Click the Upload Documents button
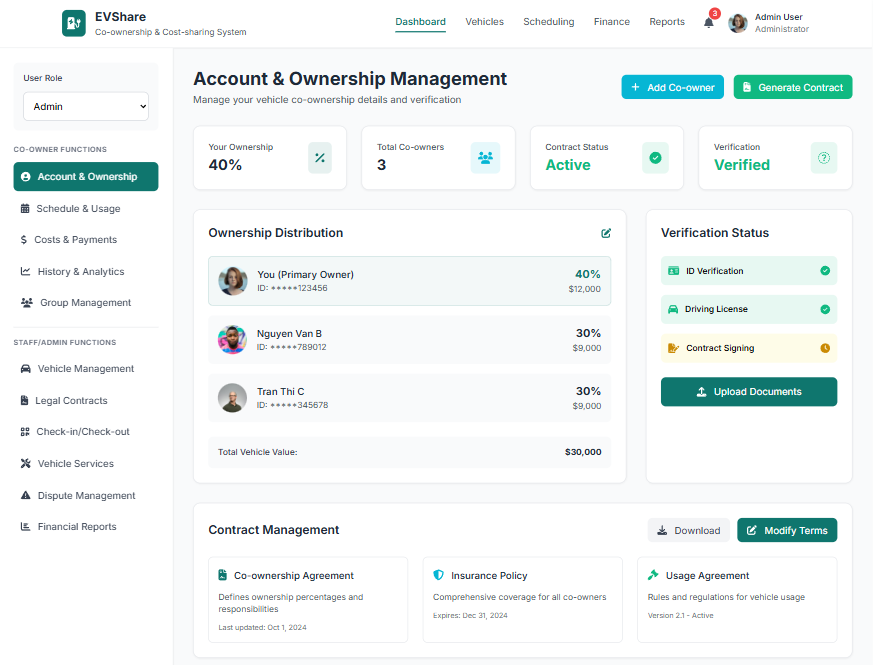 (748, 392)
